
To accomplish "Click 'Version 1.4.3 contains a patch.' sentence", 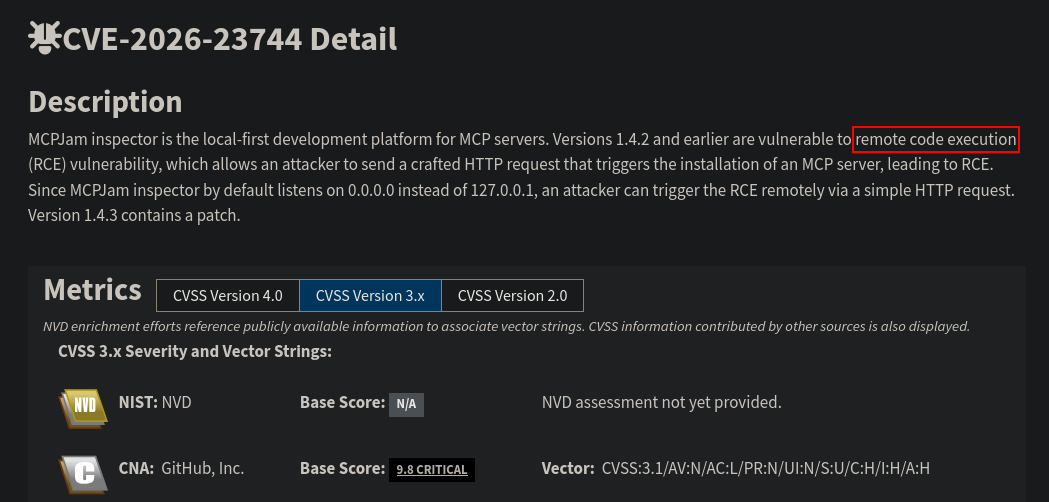I will coord(134,216).
